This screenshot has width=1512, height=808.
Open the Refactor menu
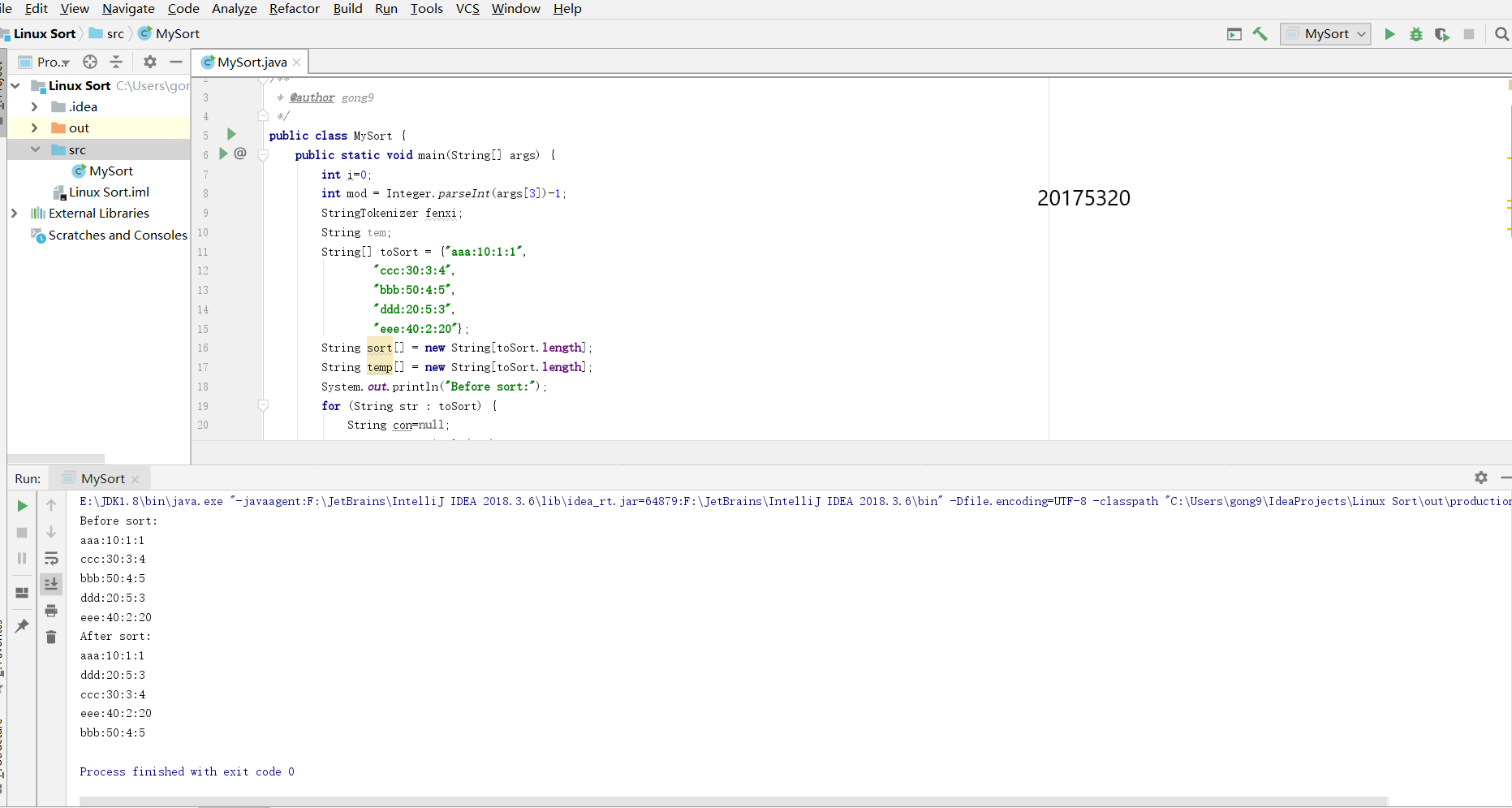(295, 9)
